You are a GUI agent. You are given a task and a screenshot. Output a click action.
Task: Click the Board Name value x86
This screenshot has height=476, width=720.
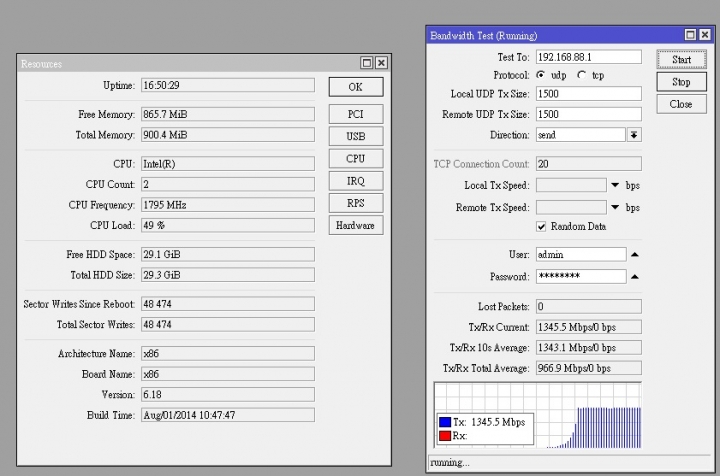[x=228, y=374]
